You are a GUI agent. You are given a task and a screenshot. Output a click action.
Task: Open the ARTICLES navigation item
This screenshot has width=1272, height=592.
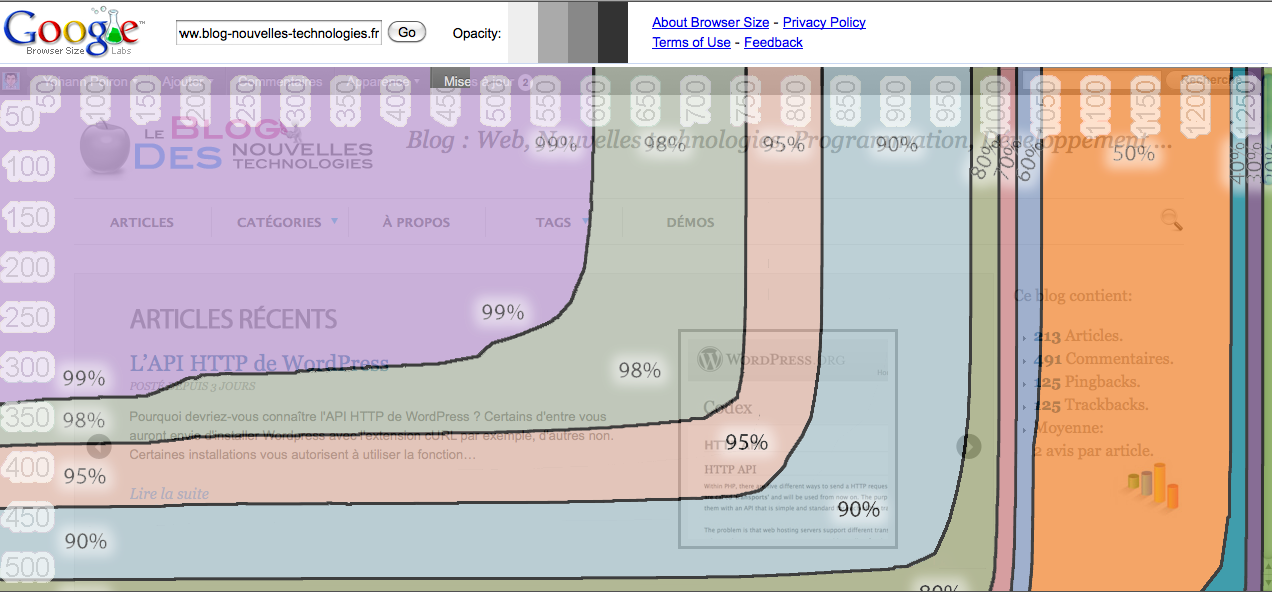142,222
